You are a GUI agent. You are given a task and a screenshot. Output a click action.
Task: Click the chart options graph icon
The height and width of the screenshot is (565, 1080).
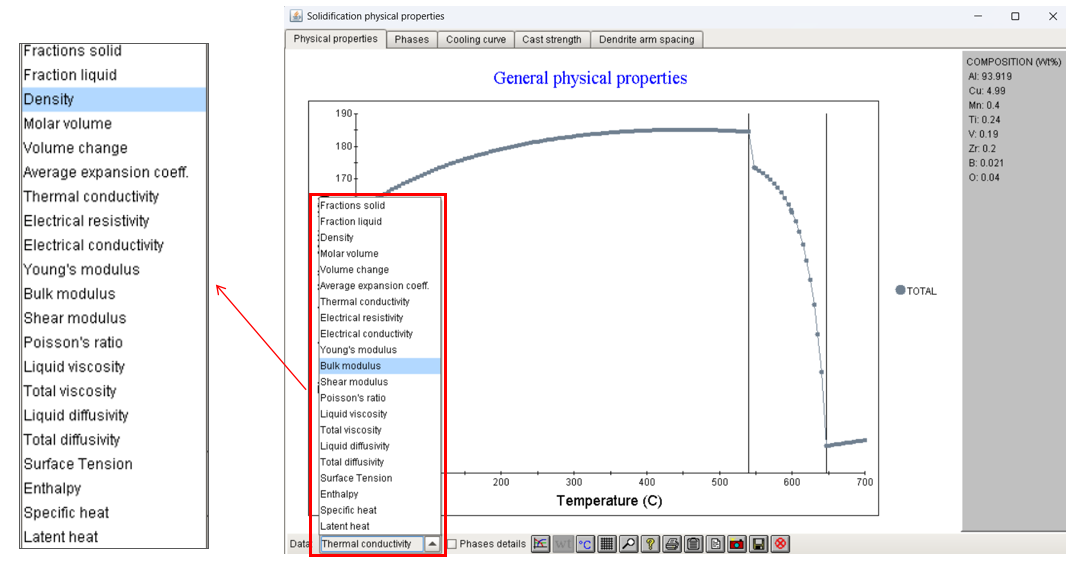click(x=541, y=544)
